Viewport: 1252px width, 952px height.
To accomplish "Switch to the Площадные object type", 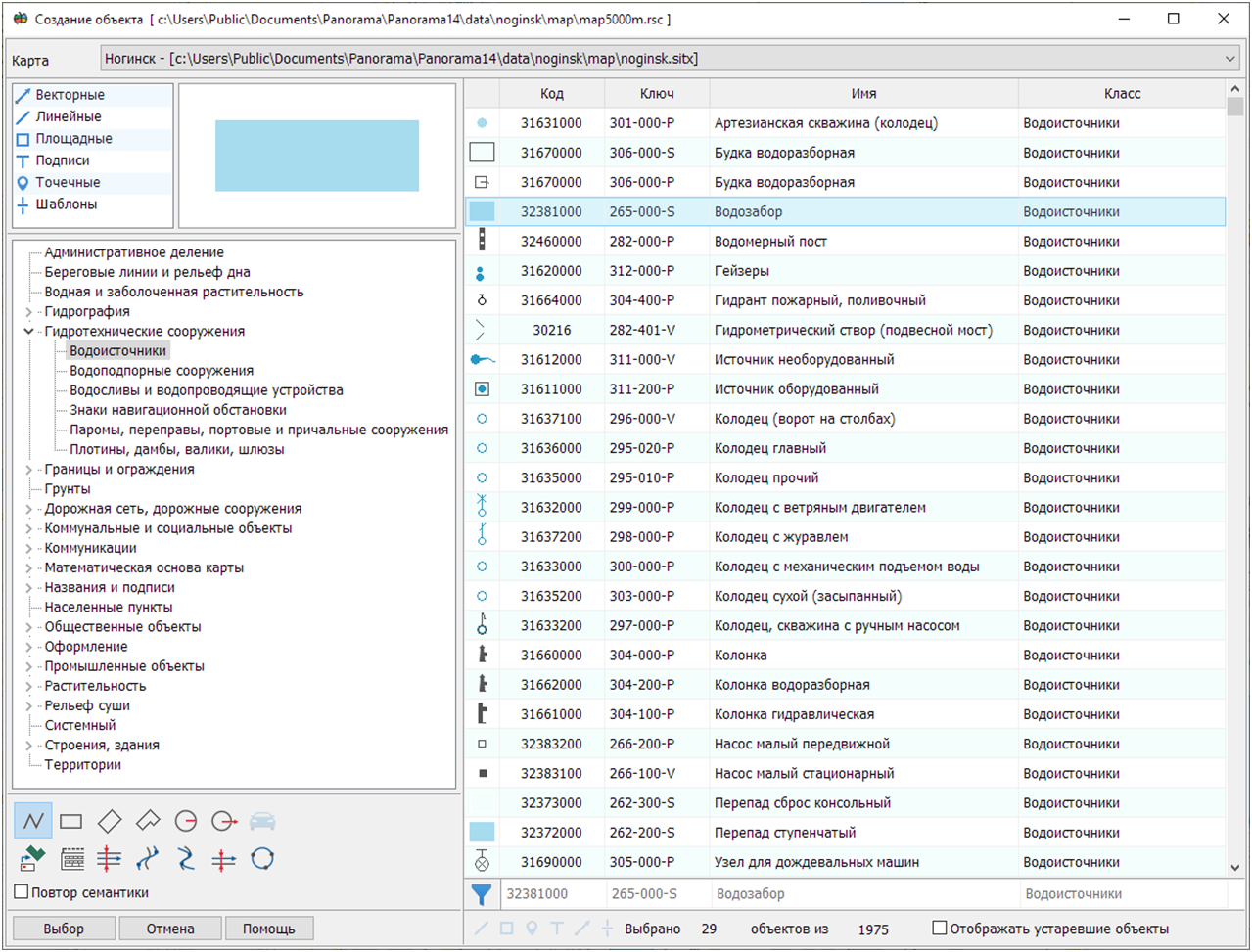I will pos(73,139).
